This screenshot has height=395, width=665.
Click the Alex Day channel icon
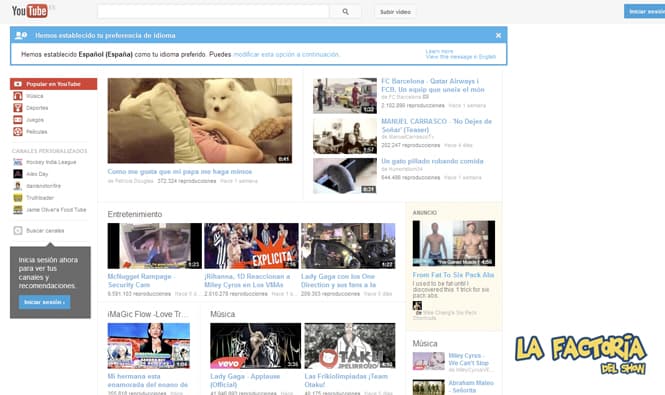18,174
